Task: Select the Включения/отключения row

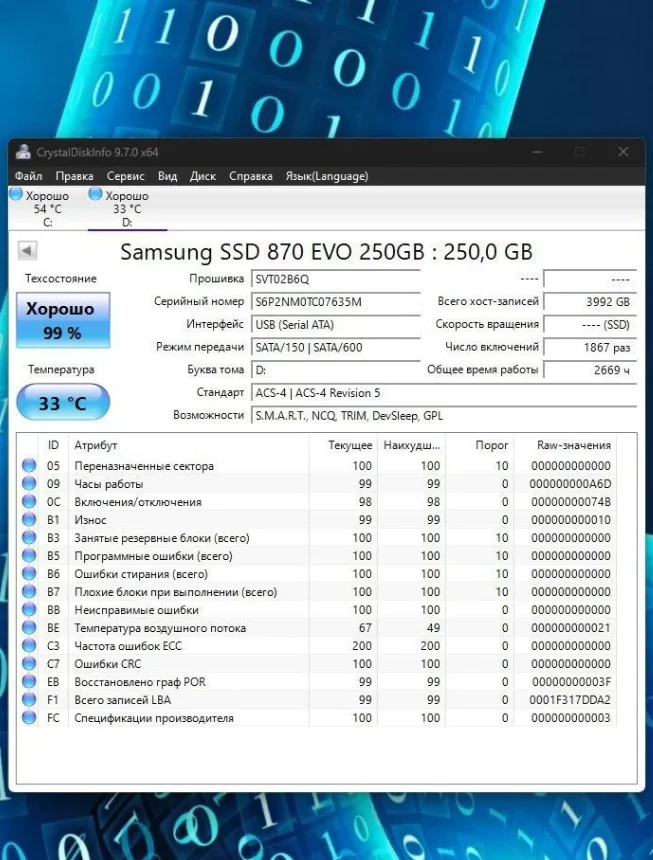Action: point(317,502)
